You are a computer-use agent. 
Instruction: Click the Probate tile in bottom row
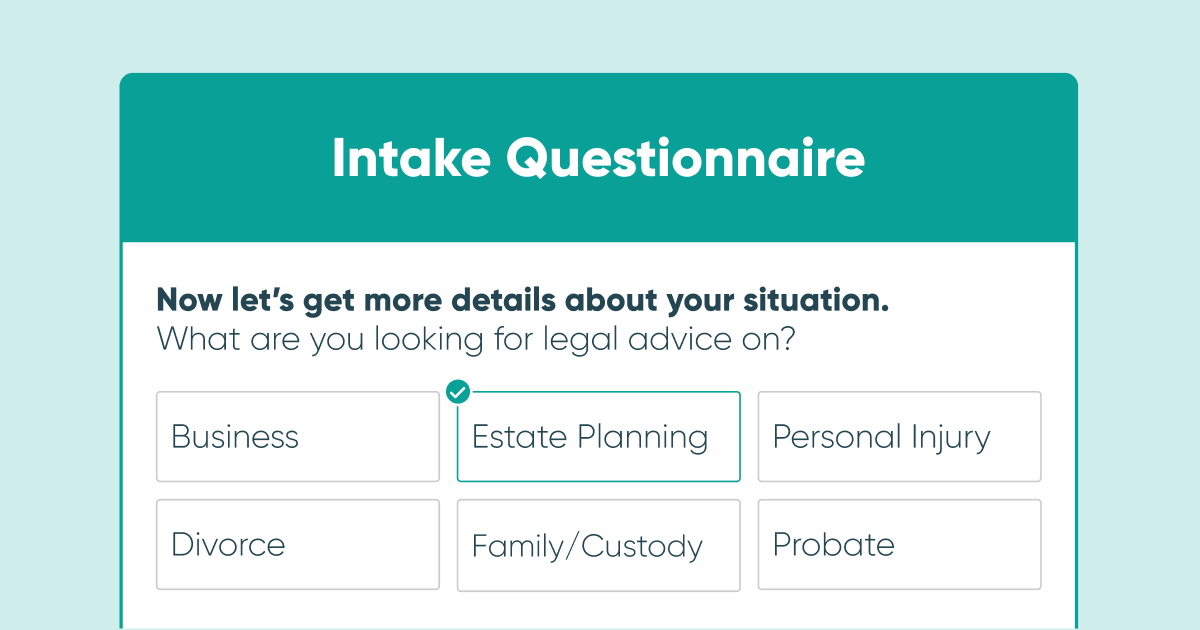click(899, 545)
